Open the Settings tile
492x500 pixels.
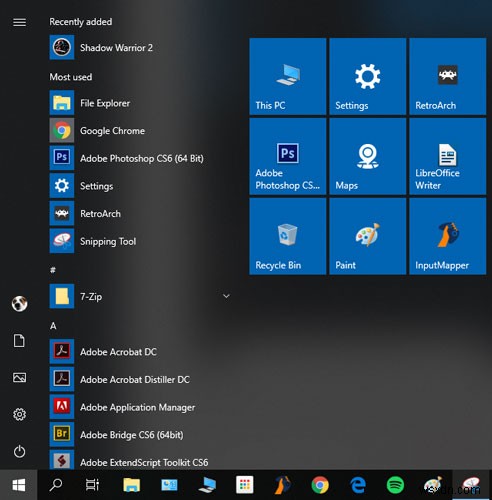point(368,76)
